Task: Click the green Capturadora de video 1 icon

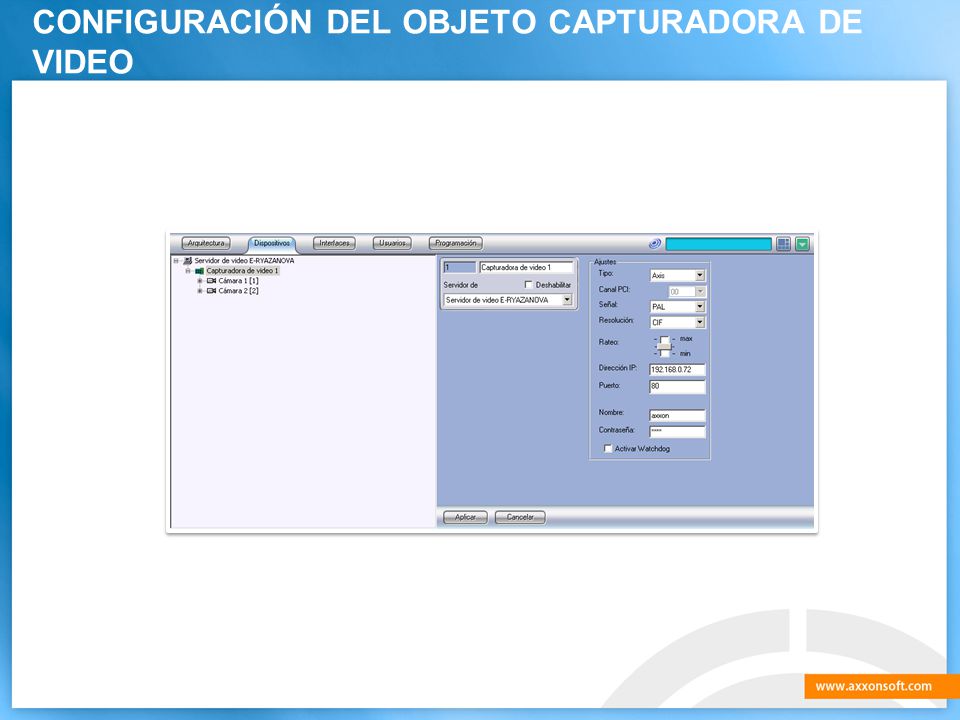Action: (x=199, y=271)
